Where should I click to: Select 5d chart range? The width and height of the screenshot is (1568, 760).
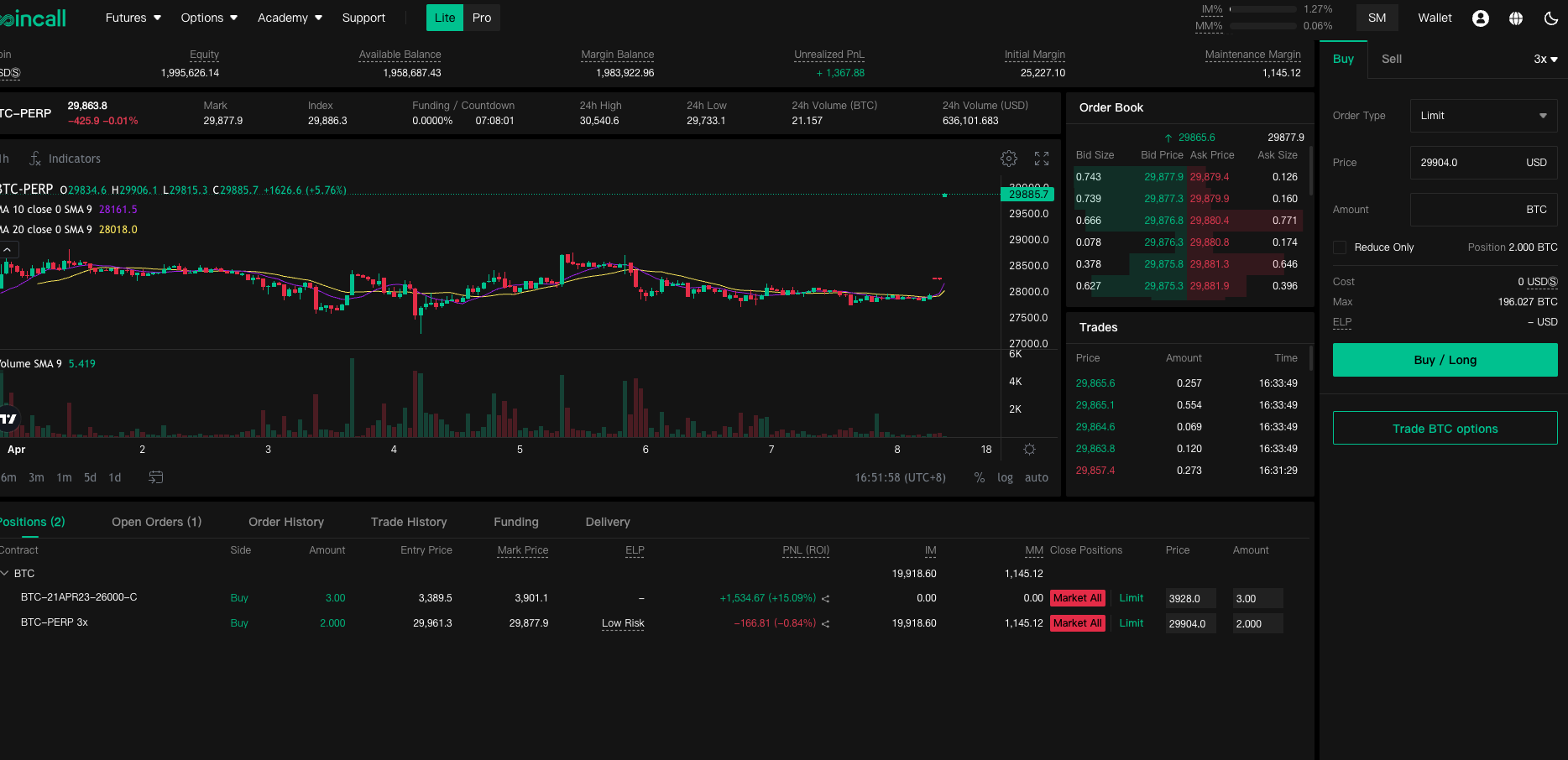[x=90, y=477]
